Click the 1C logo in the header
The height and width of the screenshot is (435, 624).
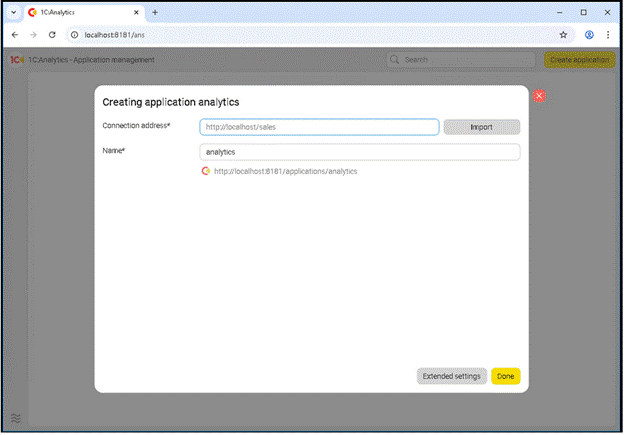point(17,60)
